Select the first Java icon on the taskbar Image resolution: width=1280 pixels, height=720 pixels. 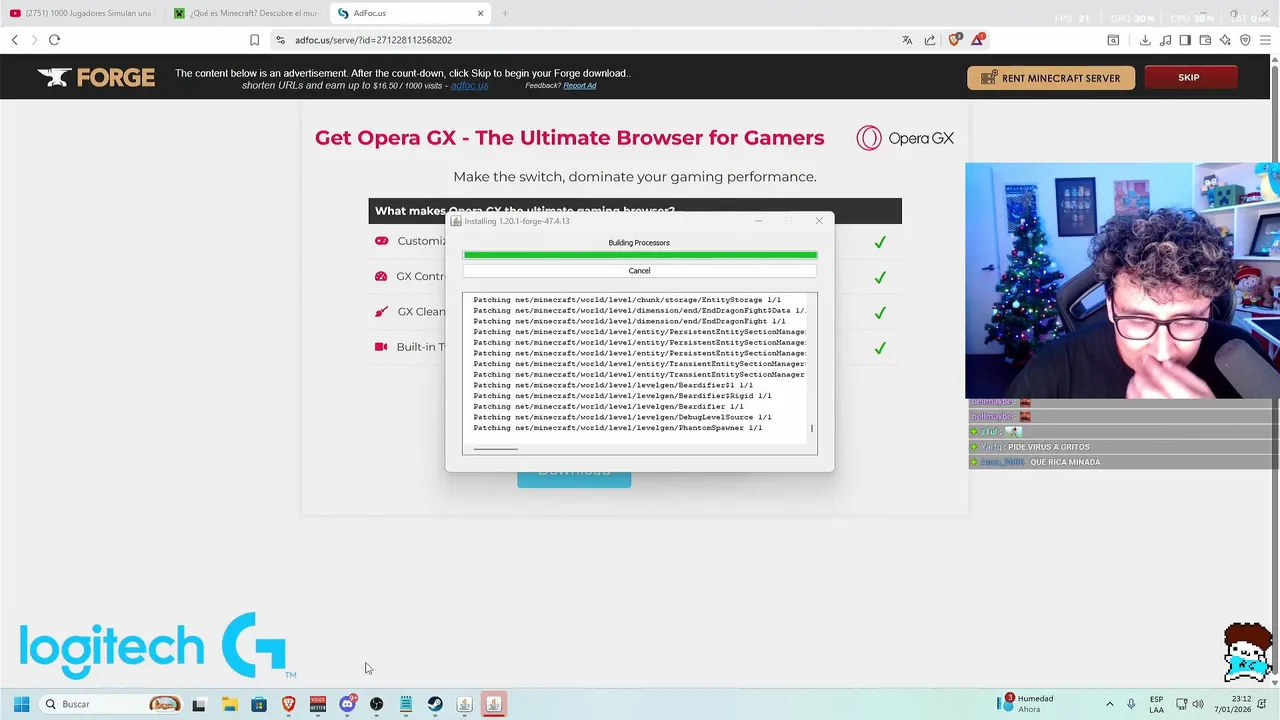coord(464,704)
